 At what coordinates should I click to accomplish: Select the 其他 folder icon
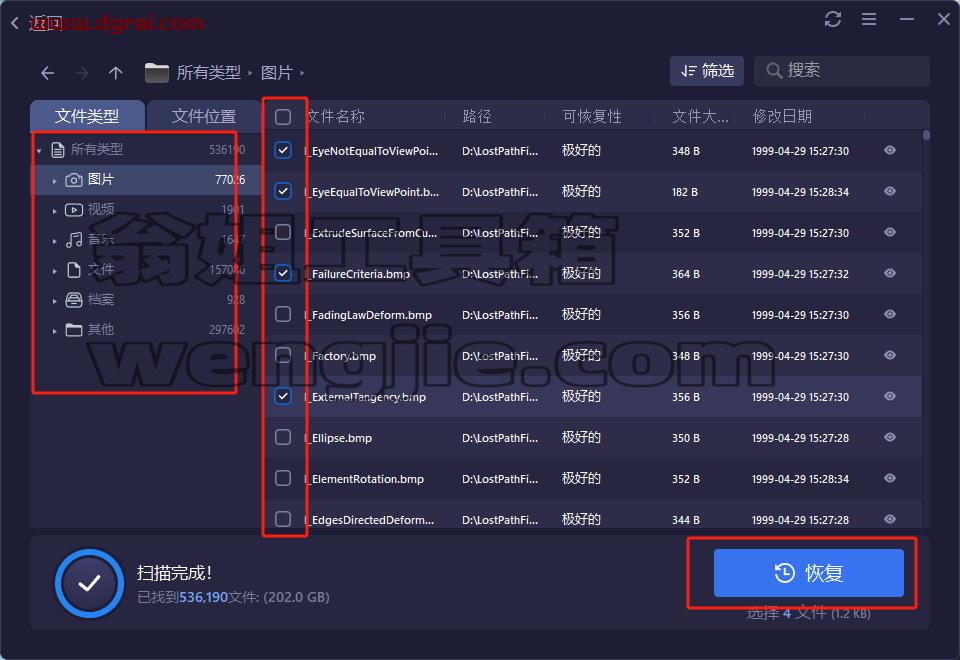click(73, 329)
